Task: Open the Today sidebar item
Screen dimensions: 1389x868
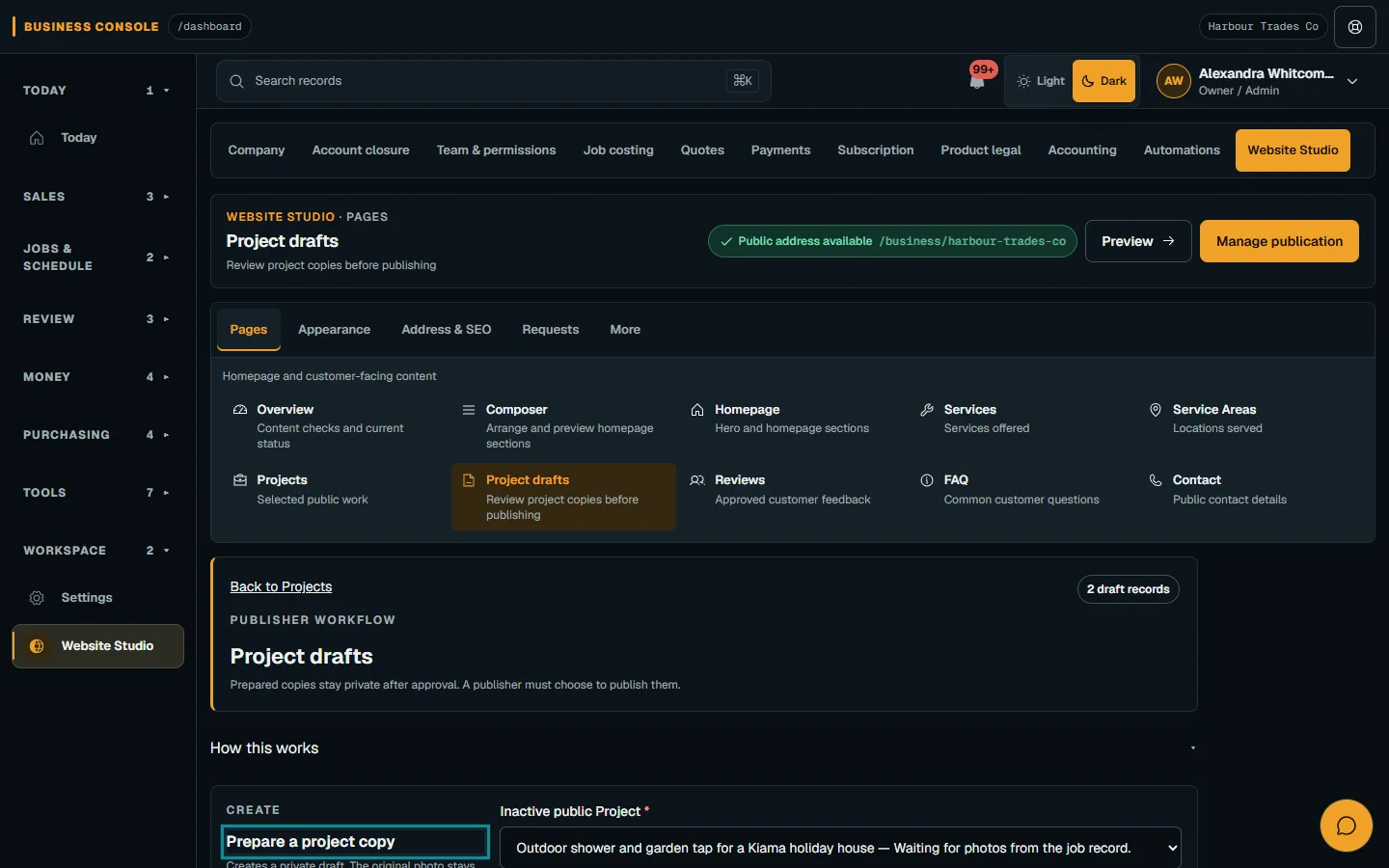Action: tap(96, 138)
